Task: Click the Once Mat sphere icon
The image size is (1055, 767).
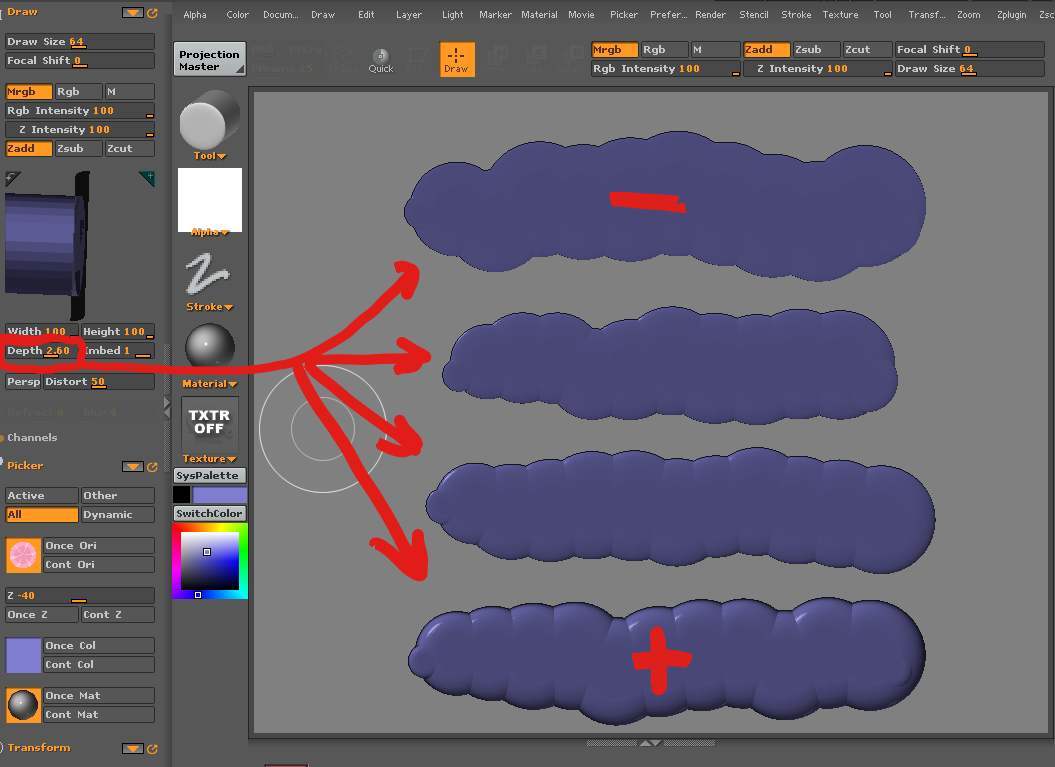Action: click(x=23, y=705)
